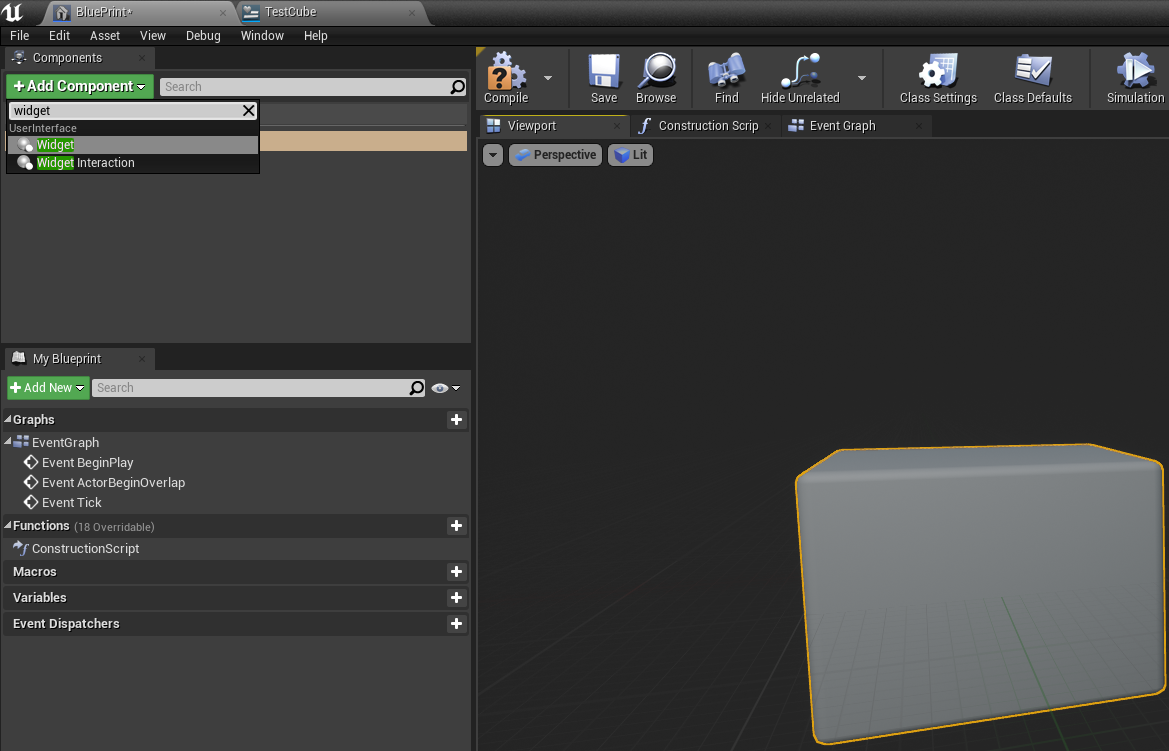
Task: Open the Hide Unrelated options dropdown arrow
Action: (x=862, y=78)
